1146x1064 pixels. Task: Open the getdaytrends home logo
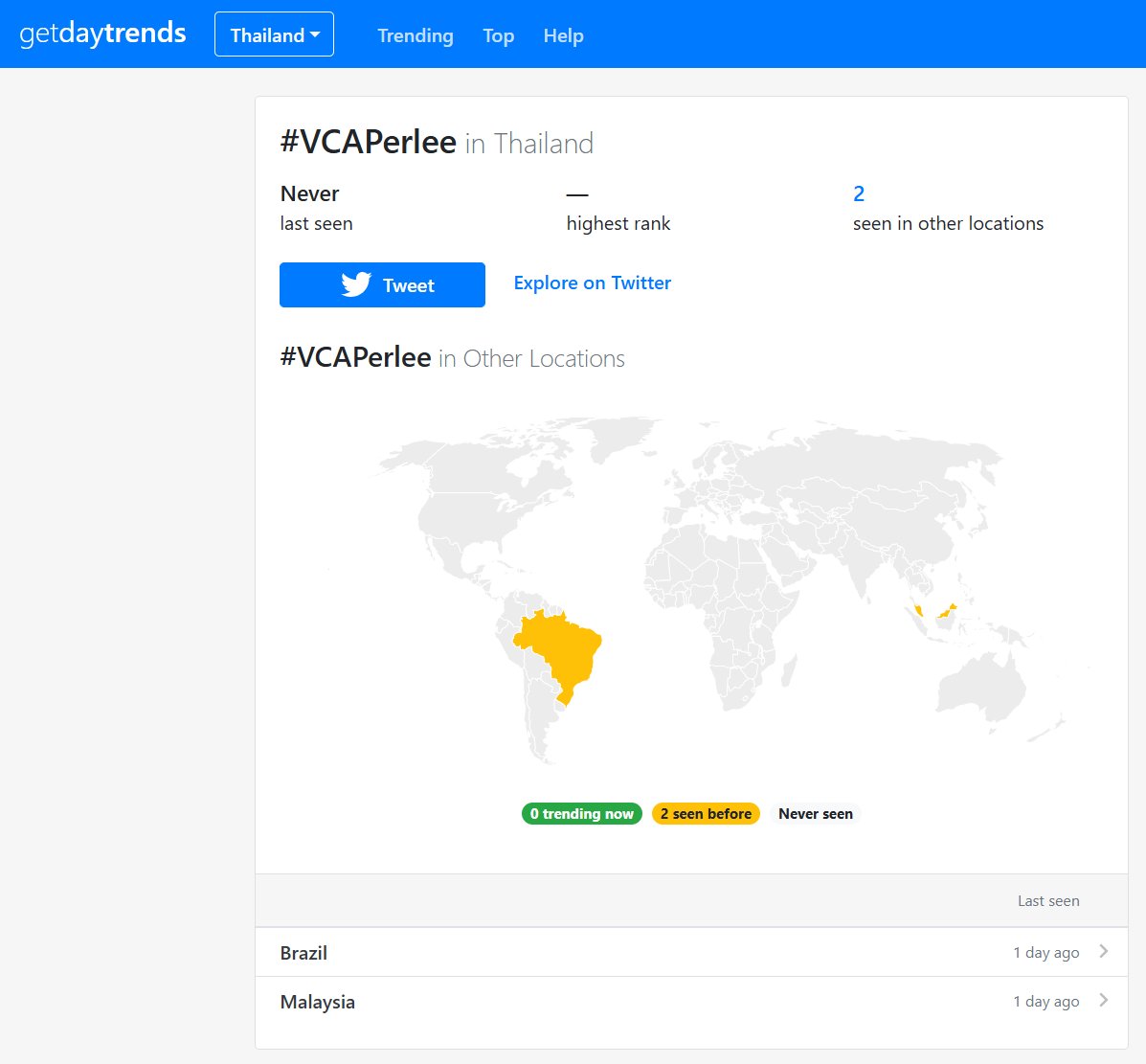[102, 34]
